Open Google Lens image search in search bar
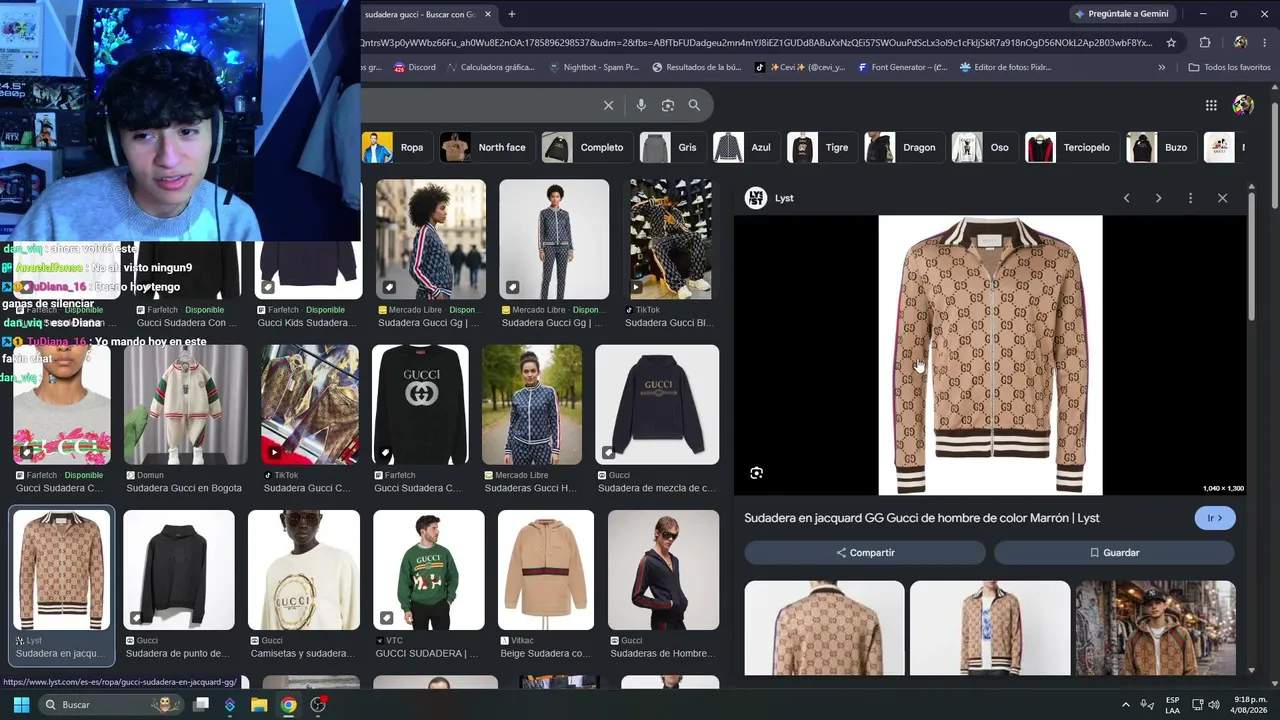 [x=668, y=105]
